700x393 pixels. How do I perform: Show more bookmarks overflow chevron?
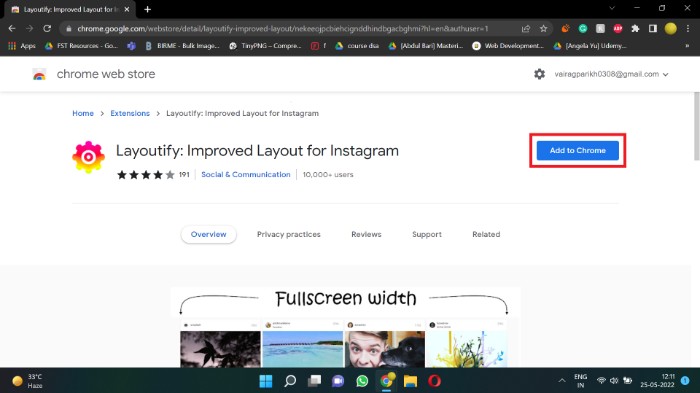click(x=687, y=46)
